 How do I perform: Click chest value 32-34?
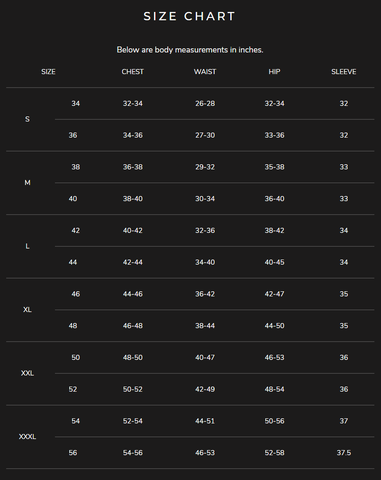(133, 103)
